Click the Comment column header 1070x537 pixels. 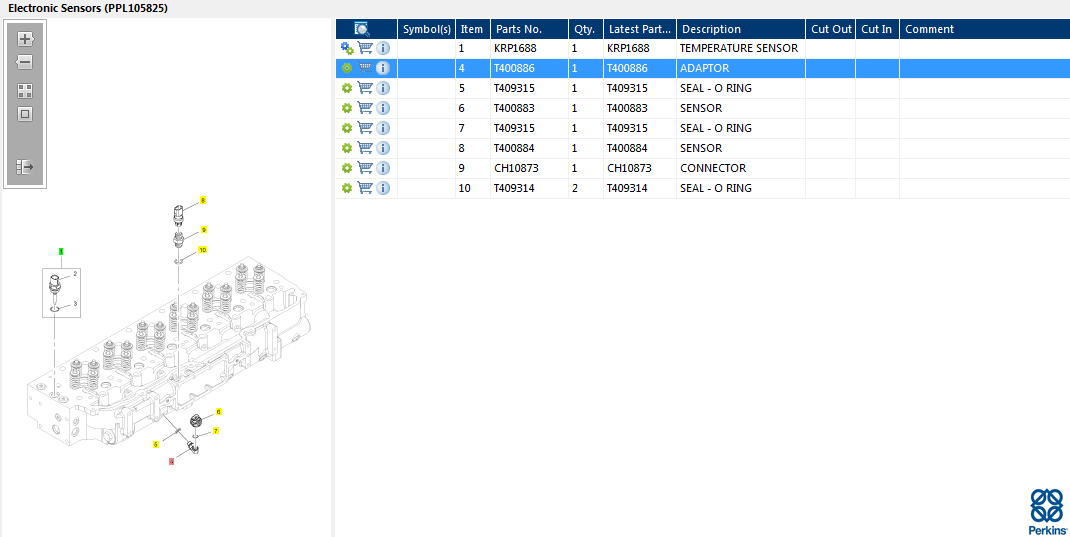coord(984,29)
